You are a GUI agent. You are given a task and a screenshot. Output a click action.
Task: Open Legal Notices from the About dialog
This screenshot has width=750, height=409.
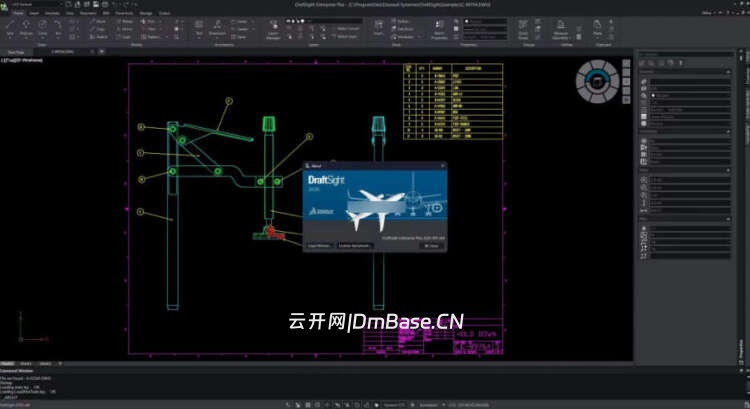pyautogui.click(x=320, y=245)
